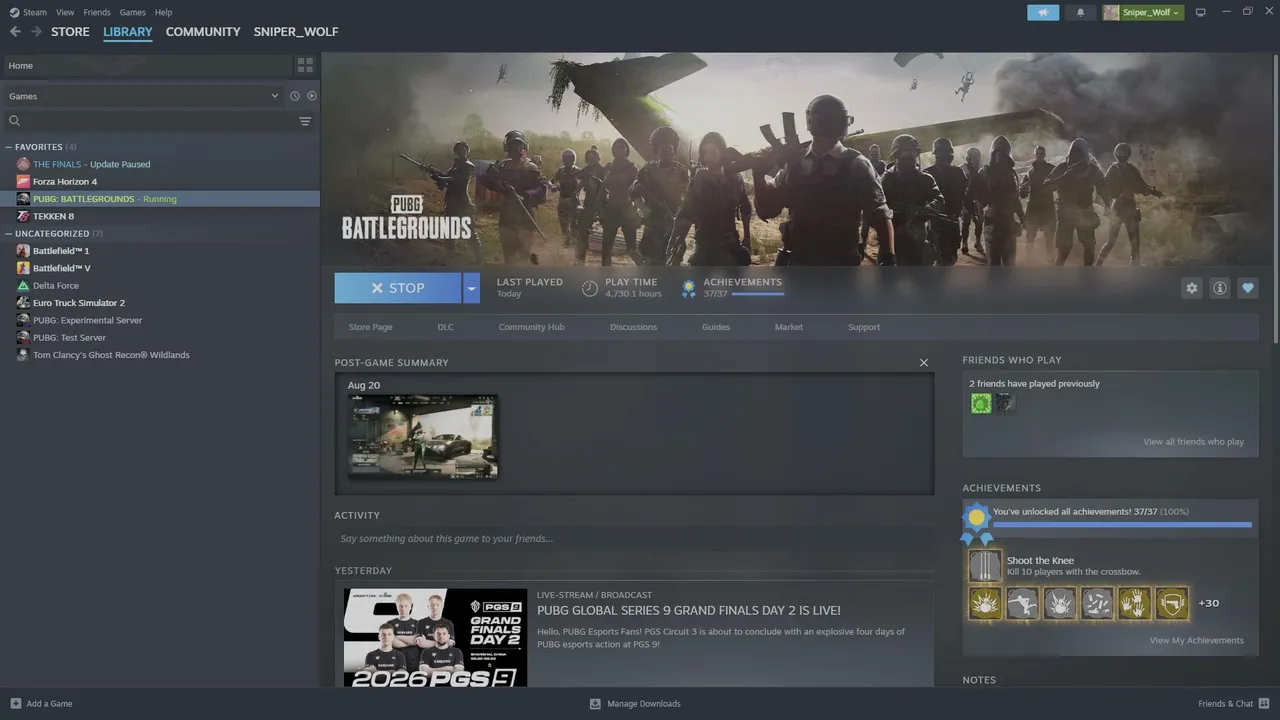Screen dimensions: 1280x720
Task: Click the green friend avatar
Action: [981, 403]
